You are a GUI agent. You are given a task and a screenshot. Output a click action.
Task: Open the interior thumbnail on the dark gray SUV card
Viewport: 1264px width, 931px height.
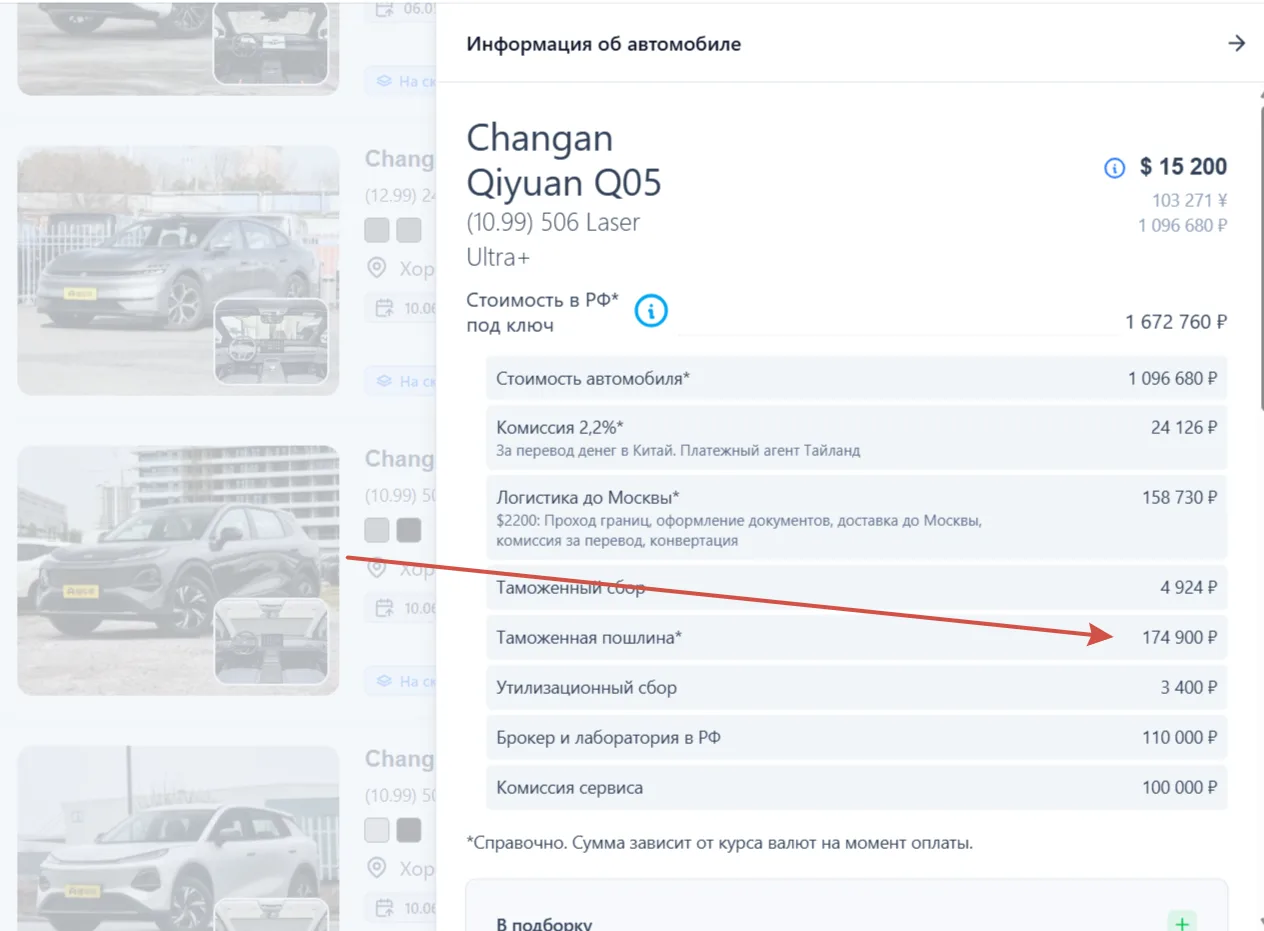pos(271,640)
